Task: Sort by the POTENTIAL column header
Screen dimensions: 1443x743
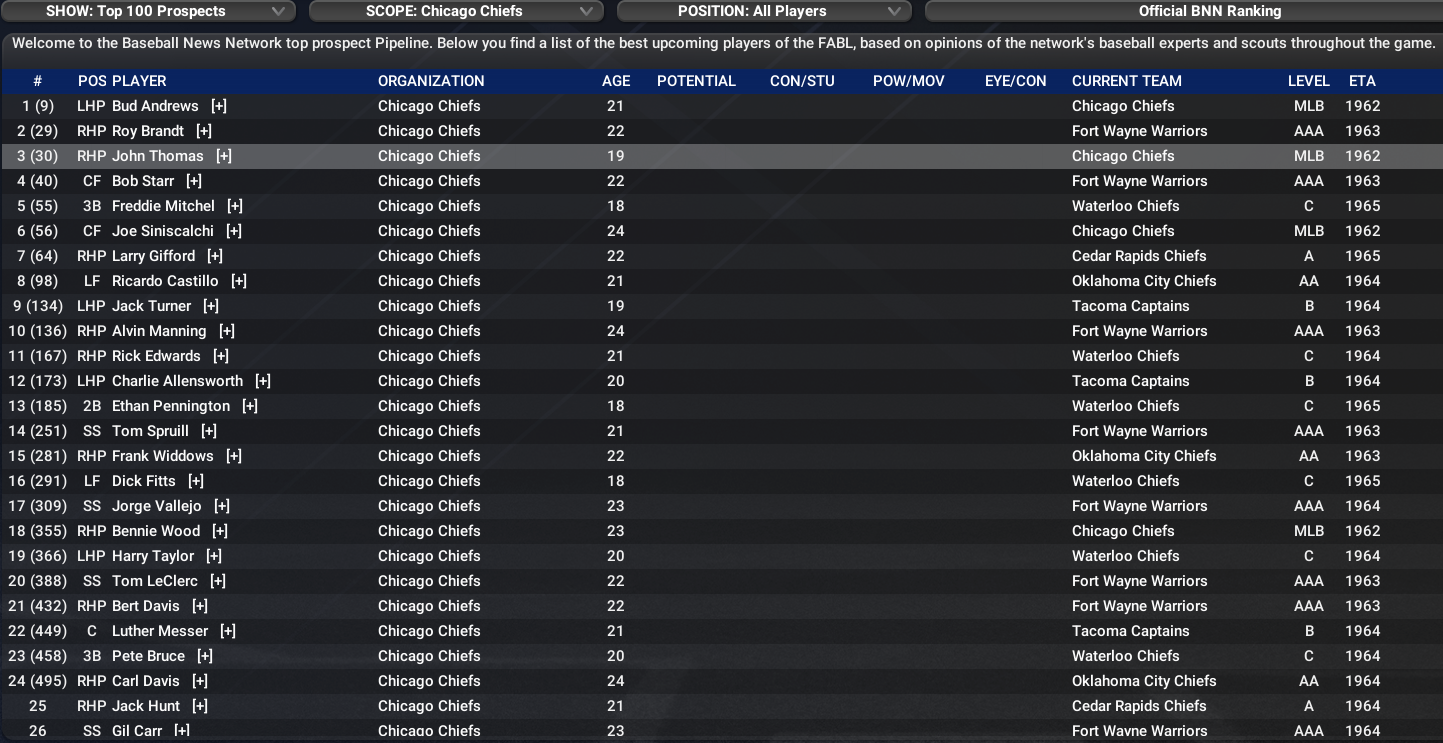Action: coord(696,81)
